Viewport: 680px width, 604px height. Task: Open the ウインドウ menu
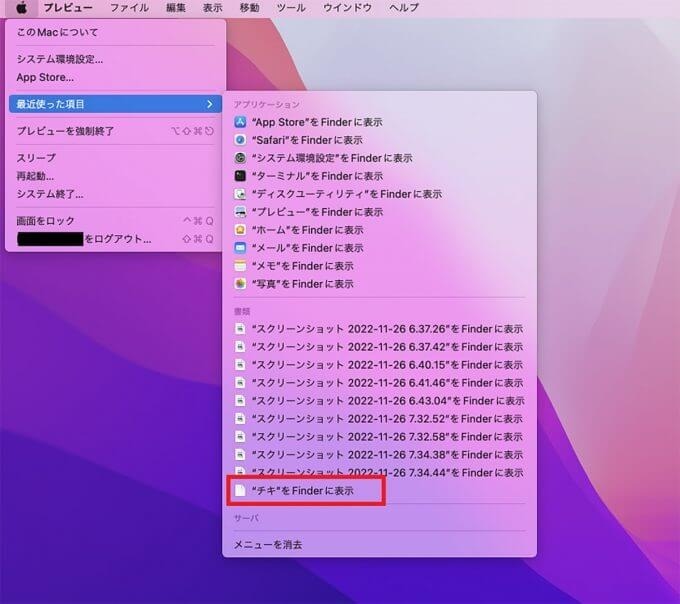click(347, 8)
